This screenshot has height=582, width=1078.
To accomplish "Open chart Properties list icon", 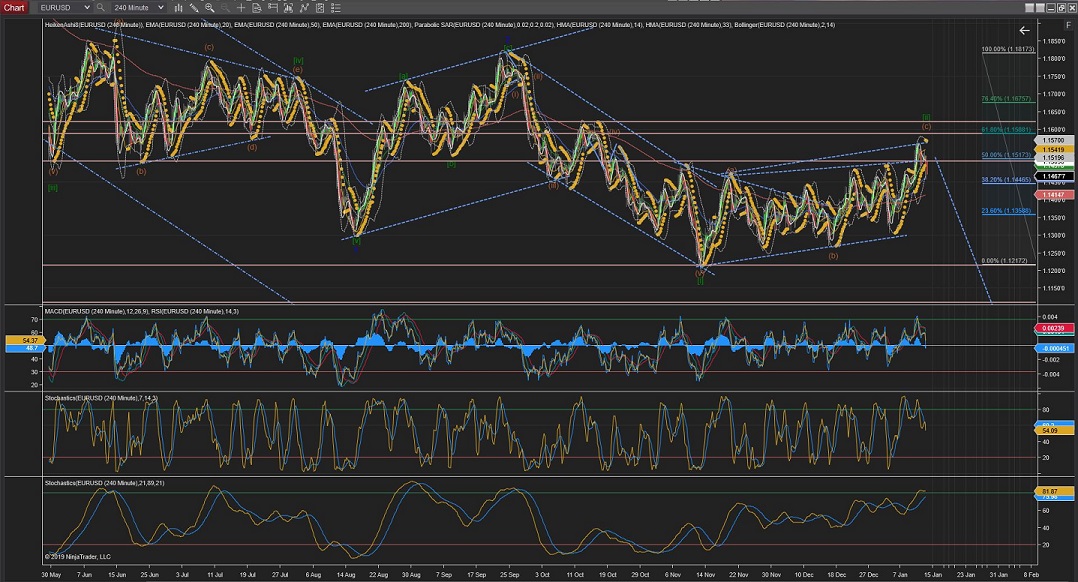I will [336, 8].
